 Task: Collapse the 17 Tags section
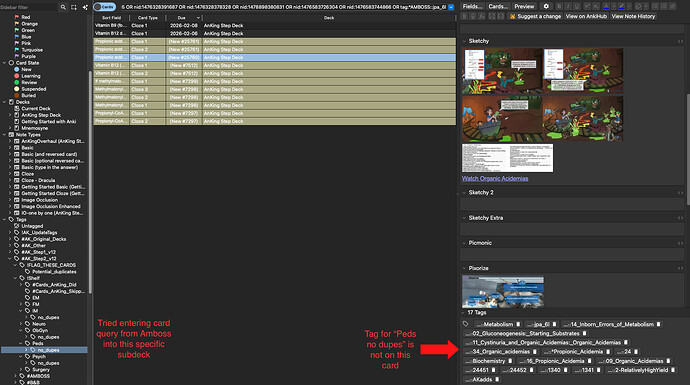tap(463, 313)
